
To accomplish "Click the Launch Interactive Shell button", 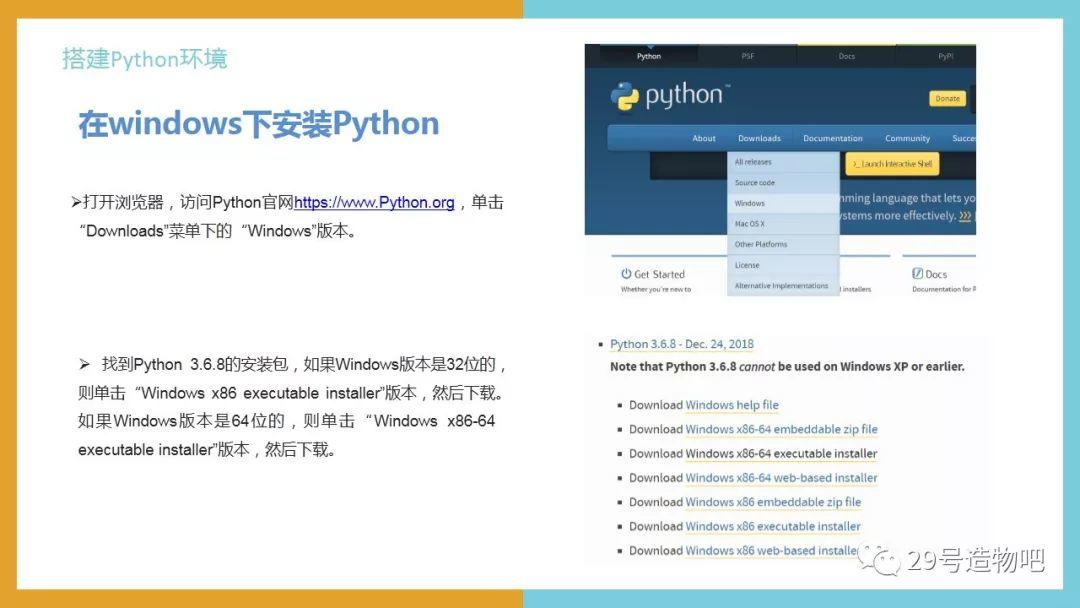I will point(892,164).
